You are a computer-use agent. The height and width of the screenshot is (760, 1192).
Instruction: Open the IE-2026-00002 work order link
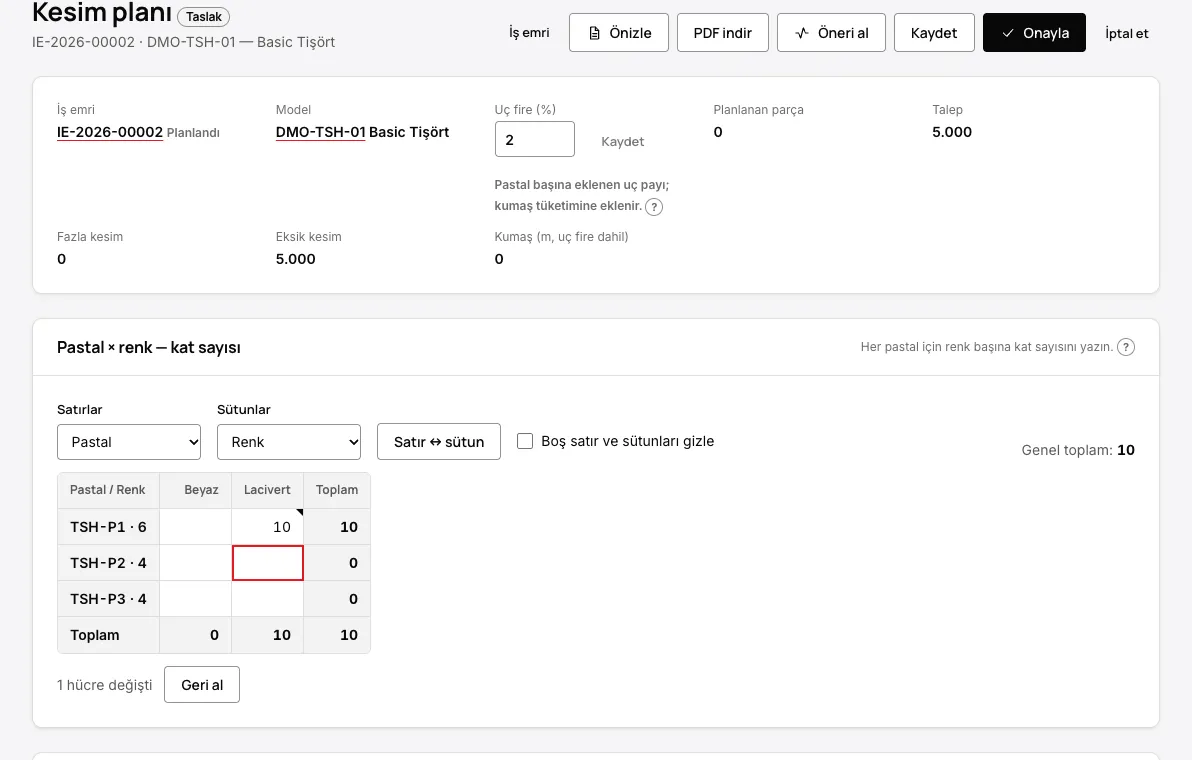point(110,132)
